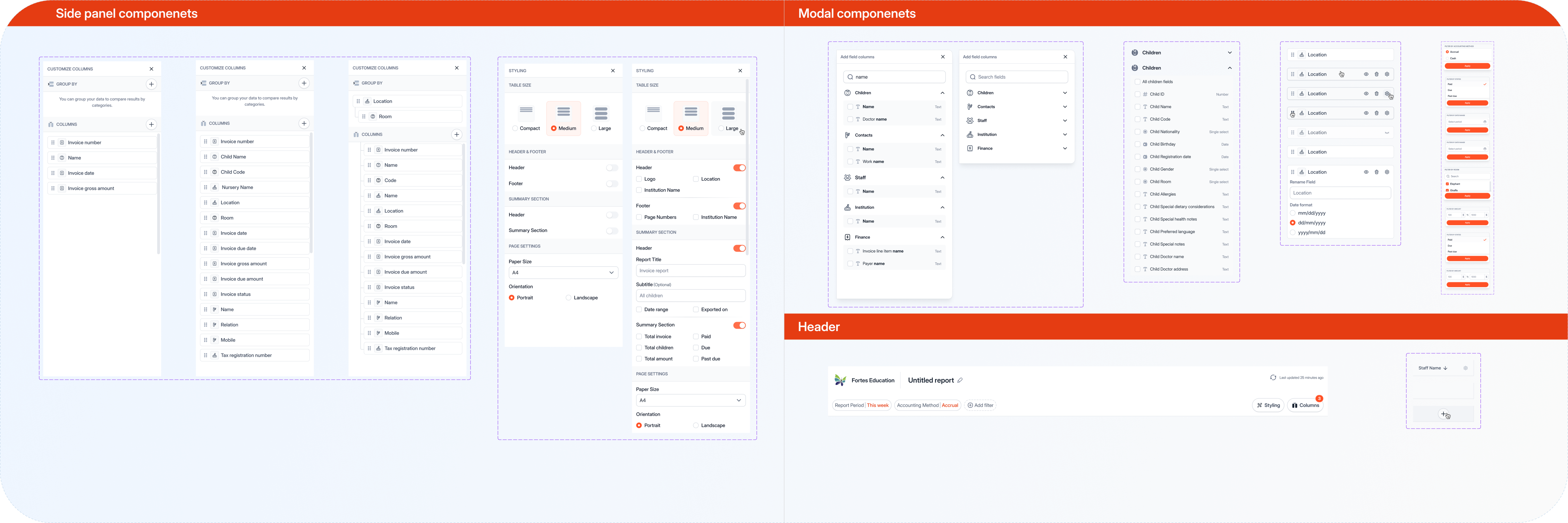The height and width of the screenshot is (523, 1568).
Task: Open the Styling button in the header
Action: coord(1268,405)
